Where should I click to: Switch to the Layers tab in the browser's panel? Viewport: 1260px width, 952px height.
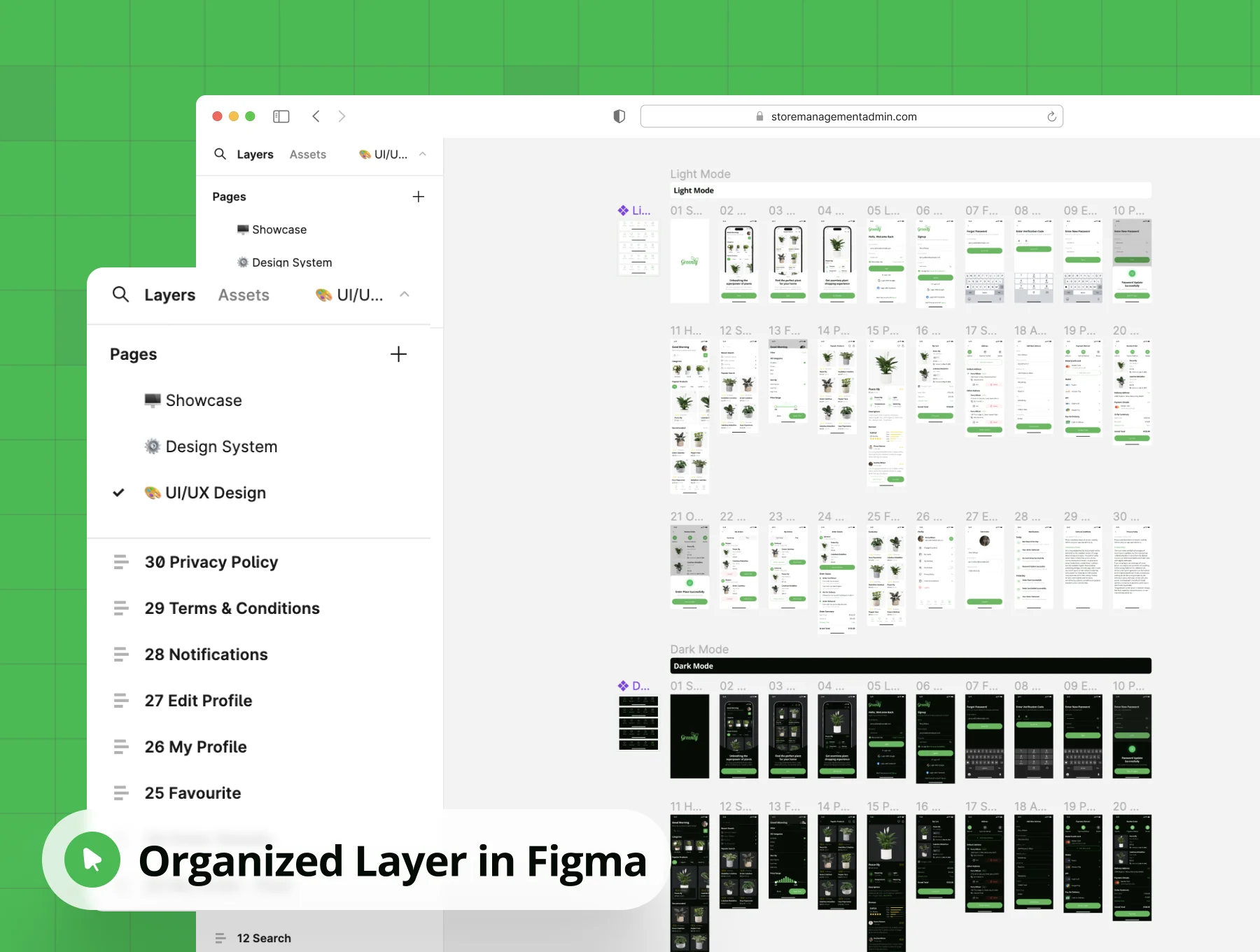[255, 155]
